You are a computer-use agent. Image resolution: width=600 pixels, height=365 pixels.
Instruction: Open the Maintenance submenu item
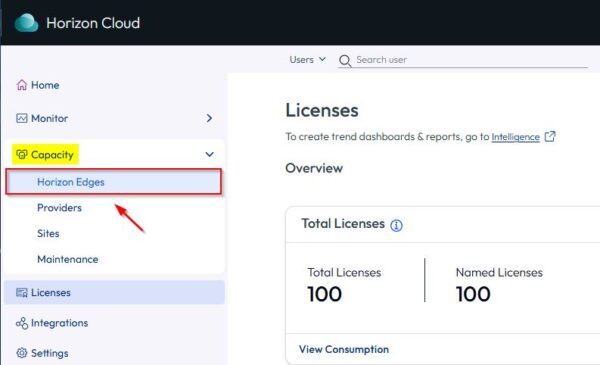tap(68, 259)
